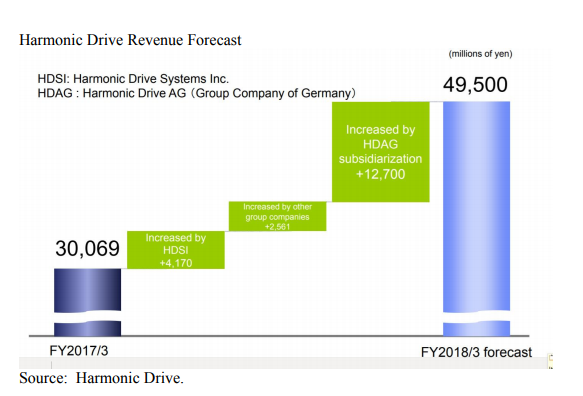This screenshot has height=396, width=583.
Task: Click the 'Increased by other group companies' block
Action: click(x=277, y=216)
